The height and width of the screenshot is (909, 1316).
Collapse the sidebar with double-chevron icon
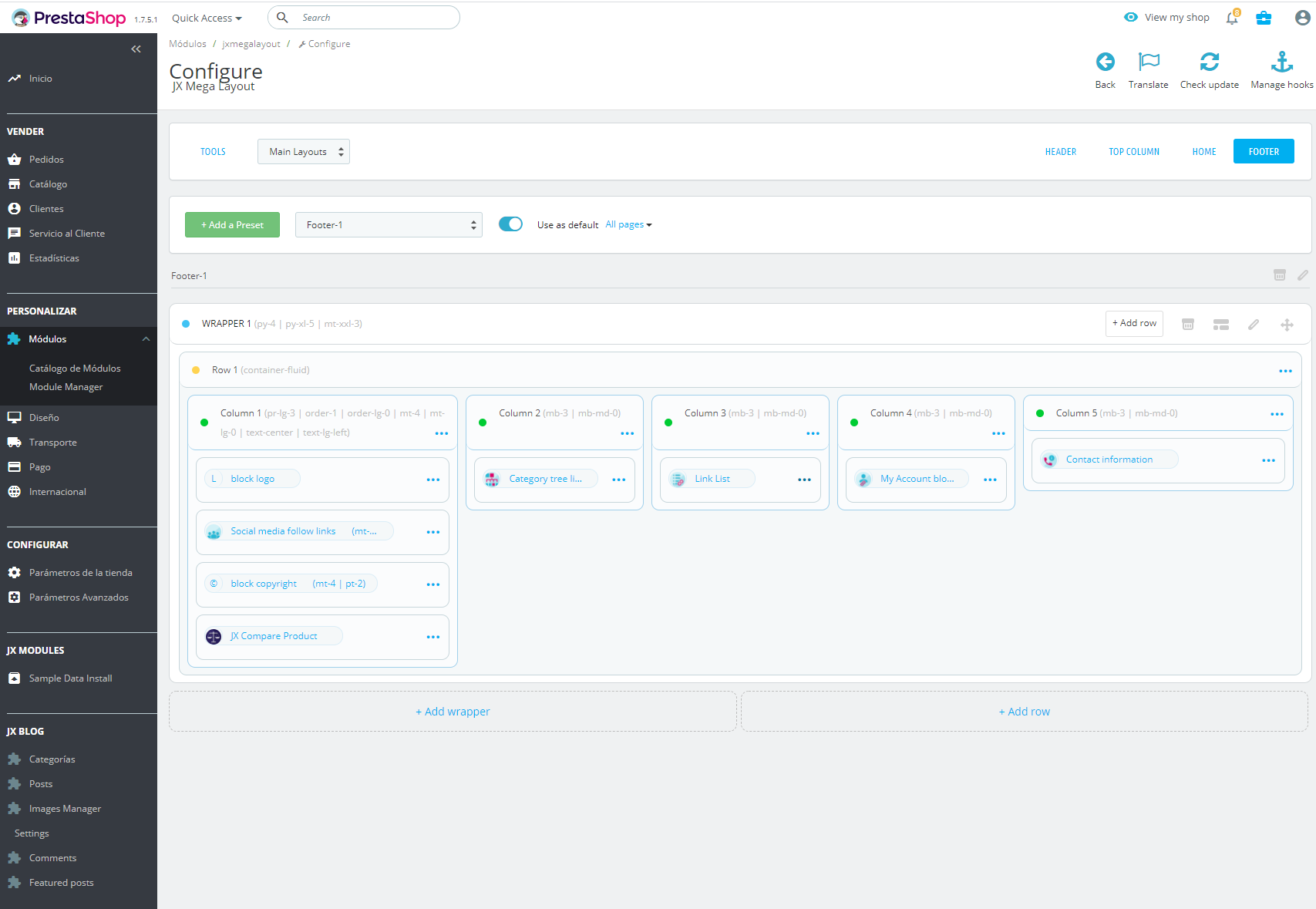tap(136, 49)
